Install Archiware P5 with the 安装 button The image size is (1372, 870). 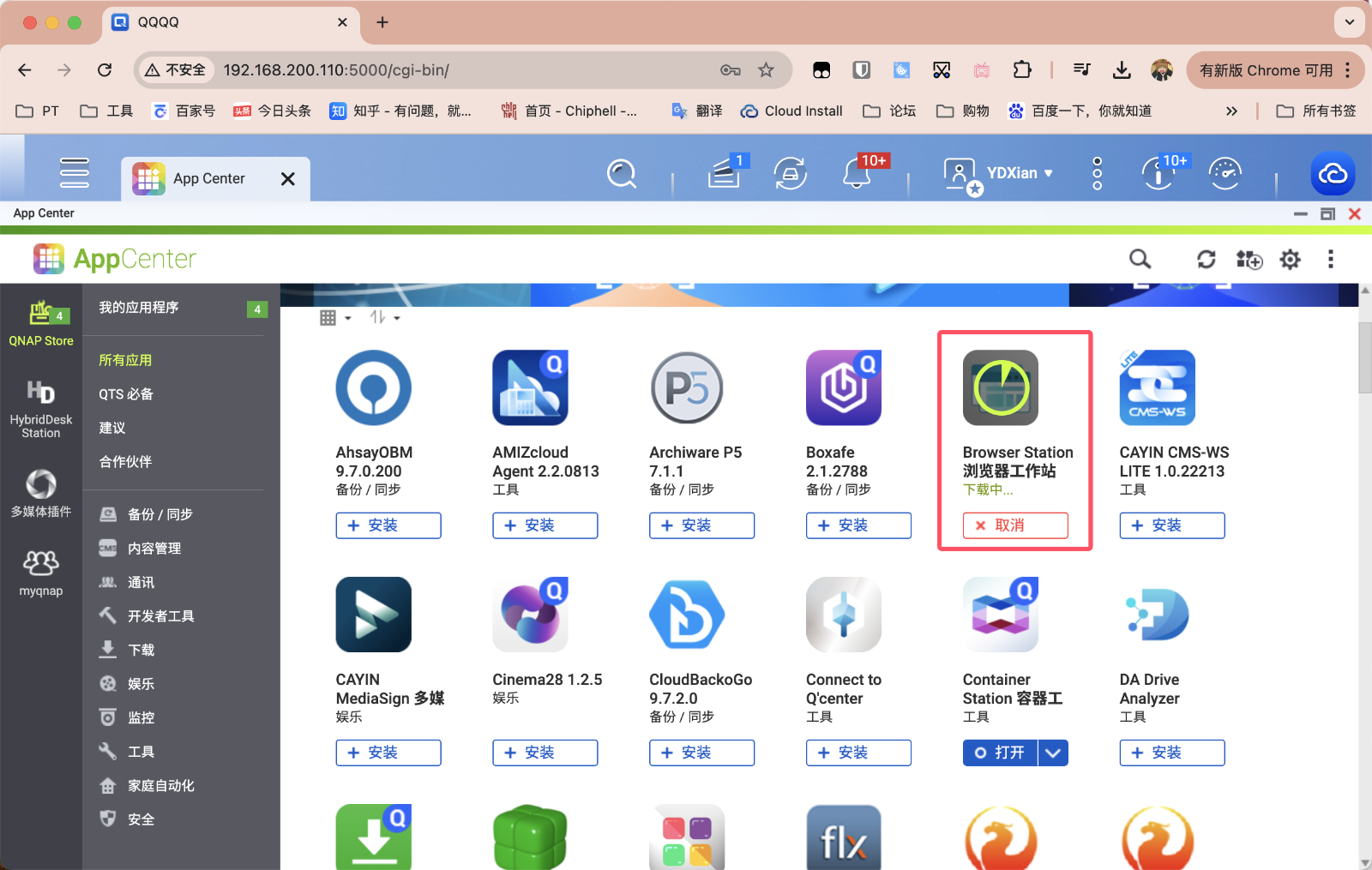coord(701,525)
